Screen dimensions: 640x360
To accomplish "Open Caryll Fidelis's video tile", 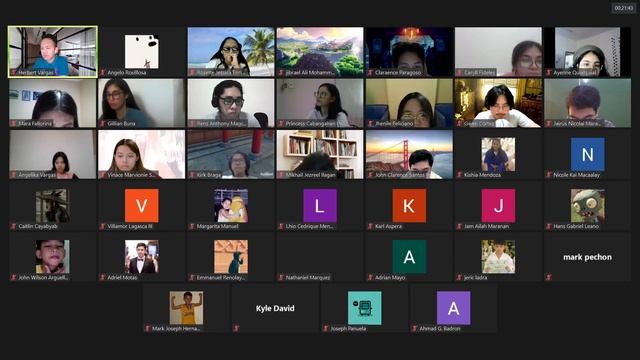I will [498, 52].
